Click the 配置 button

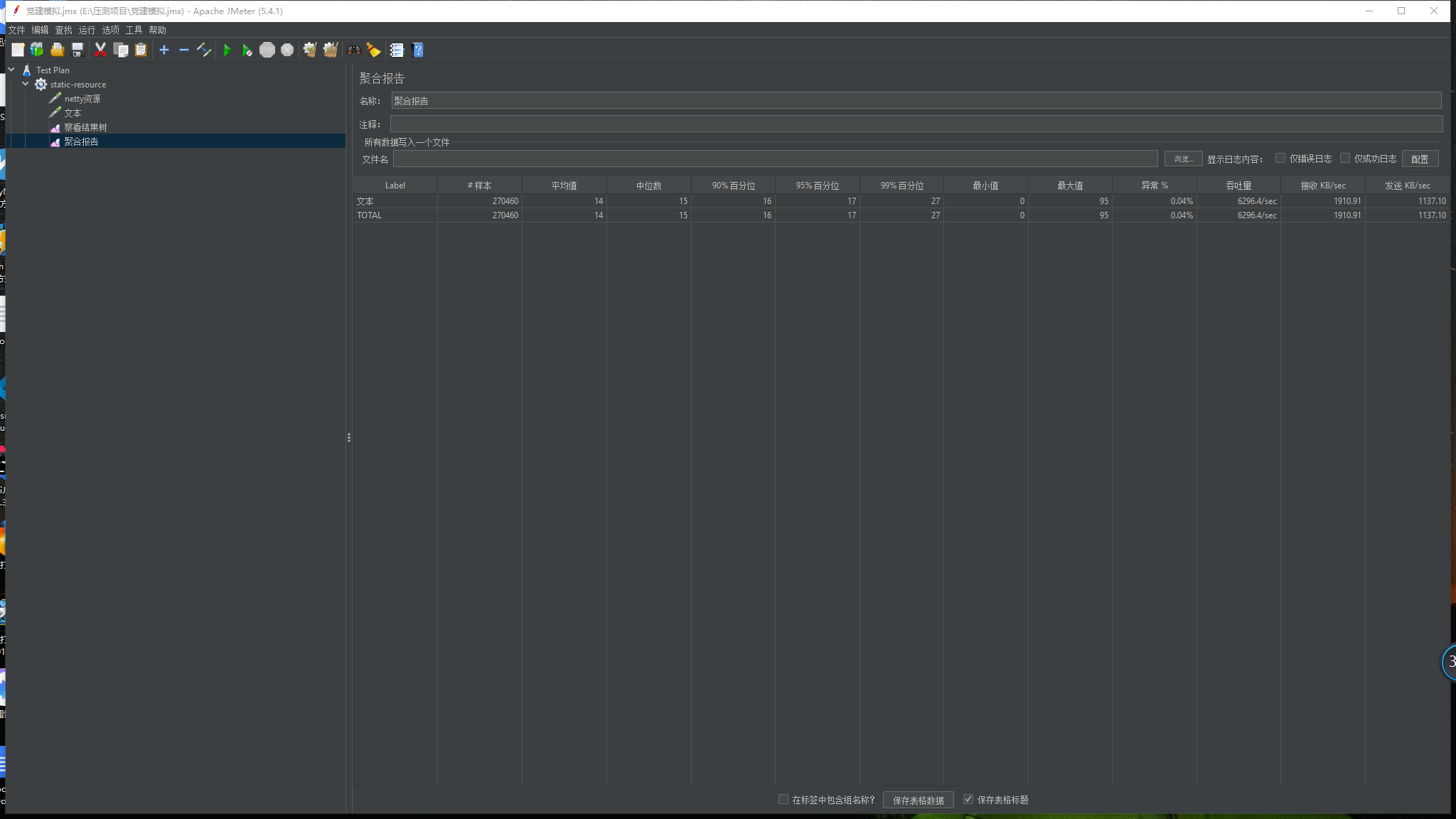coord(1420,159)
